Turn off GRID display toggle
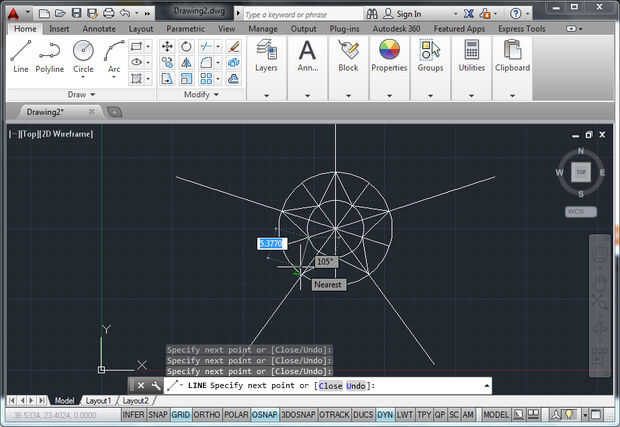Screen dimensions: 620x427 click(181, 414)
